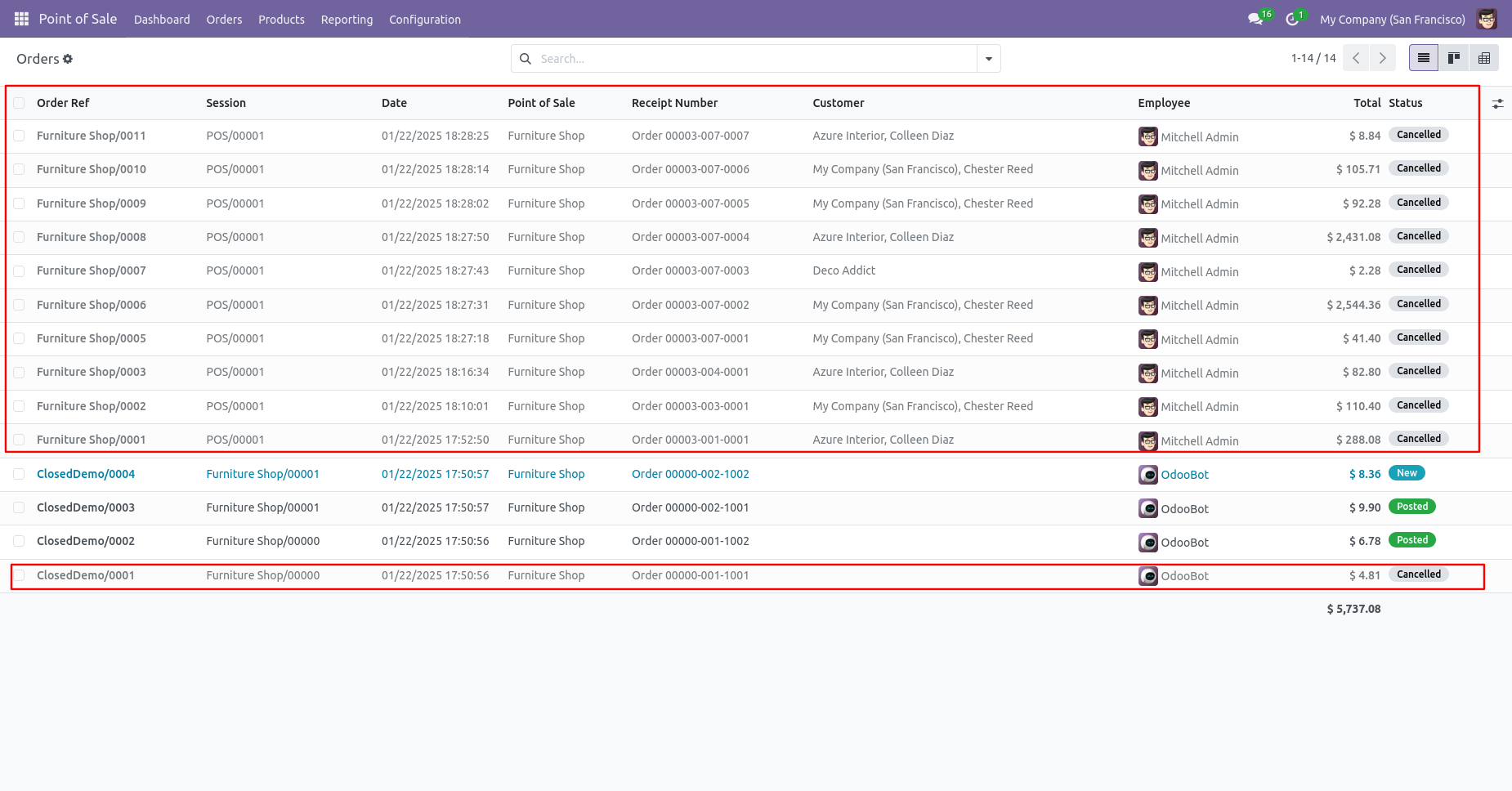Click date 01/22/2025 18:27:50 cell
The height and width of the screenshot is (791, 1512).
click(435, 237)
